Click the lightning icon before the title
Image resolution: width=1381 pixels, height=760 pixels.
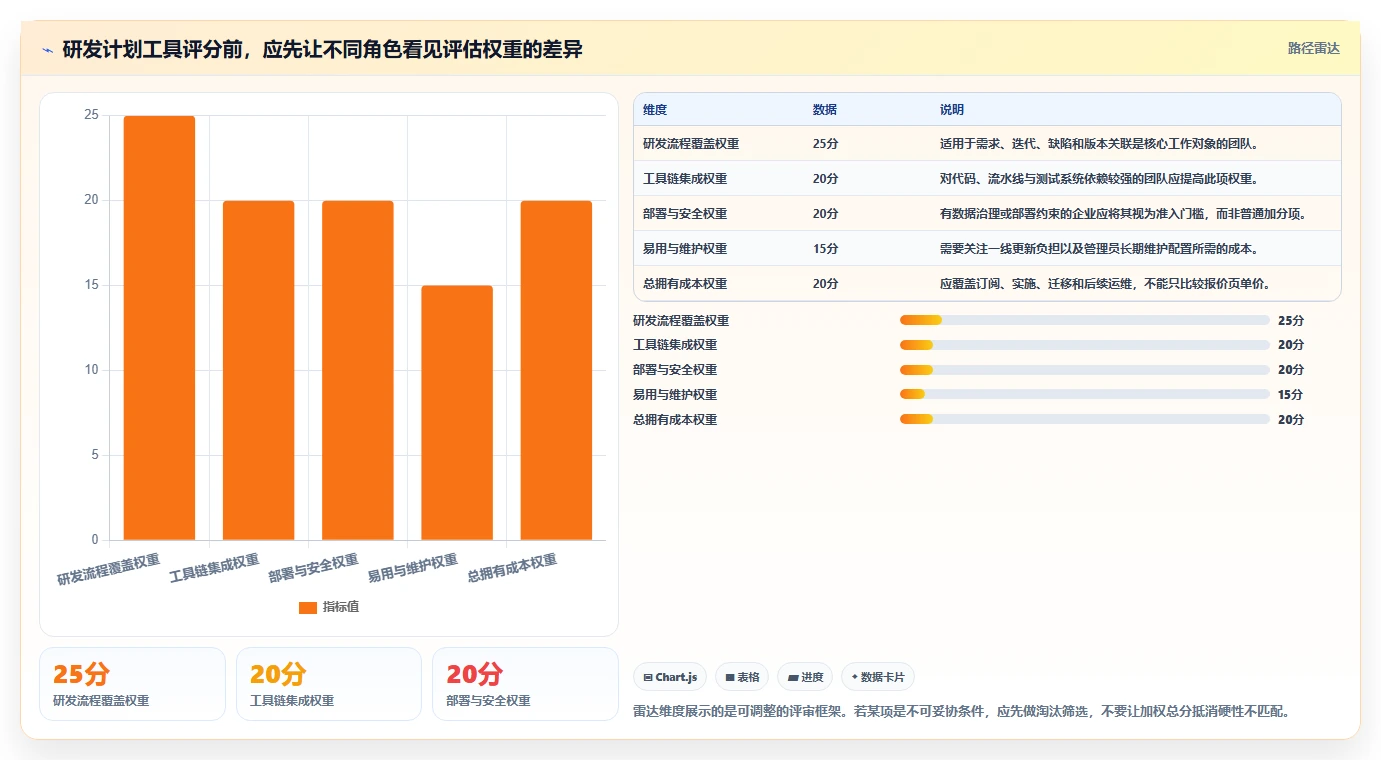(48, 50)
